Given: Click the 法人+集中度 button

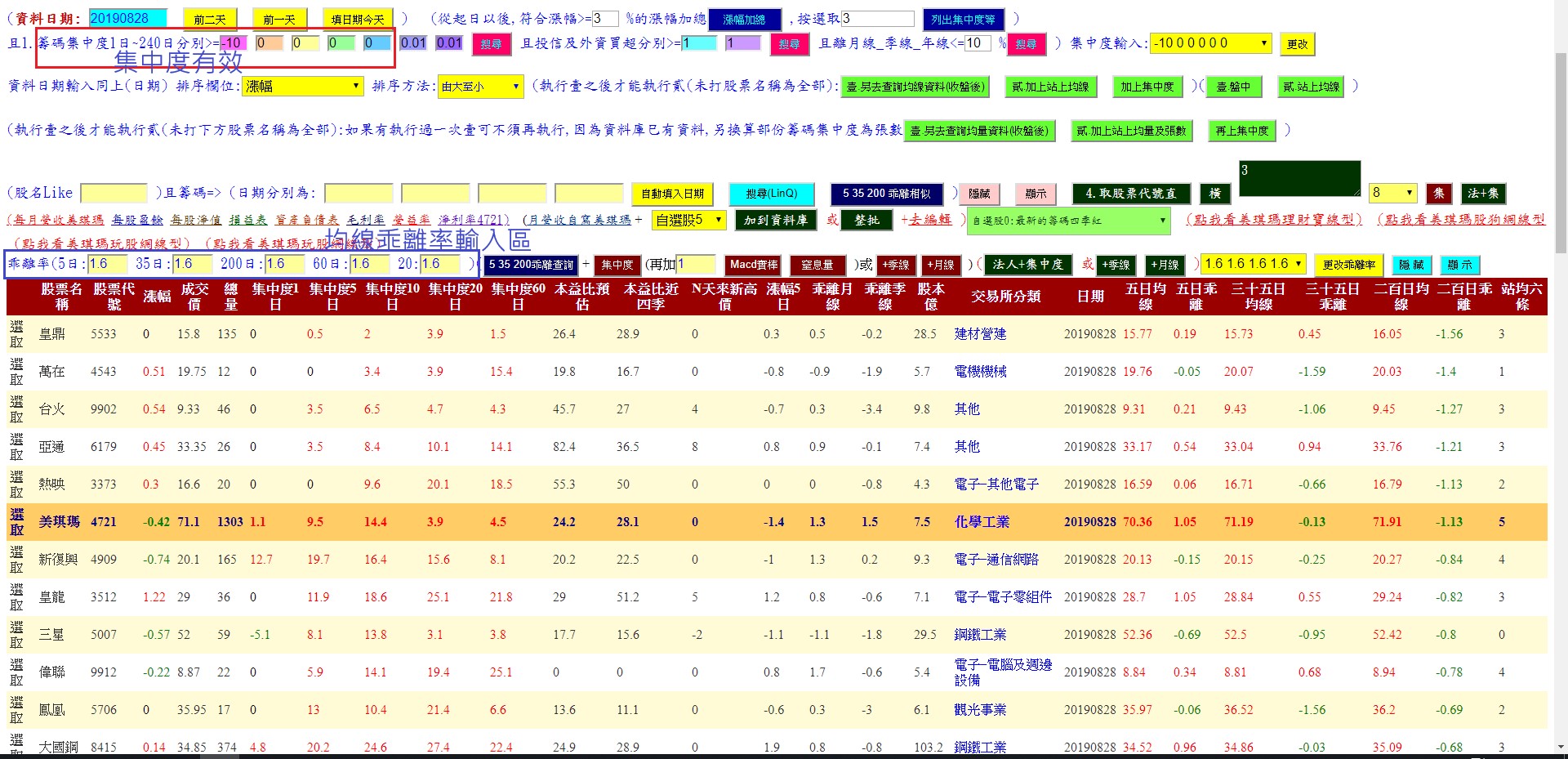Looking at the screenshot, I should pos(1027,265).
